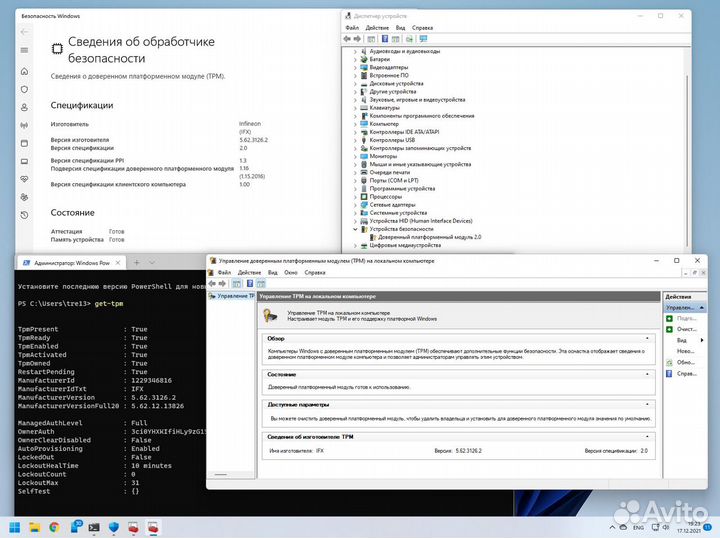This screenshot has width=720, height=538.
Task: Expand Сетевые адаптеры node
Action: pos(355,205)
